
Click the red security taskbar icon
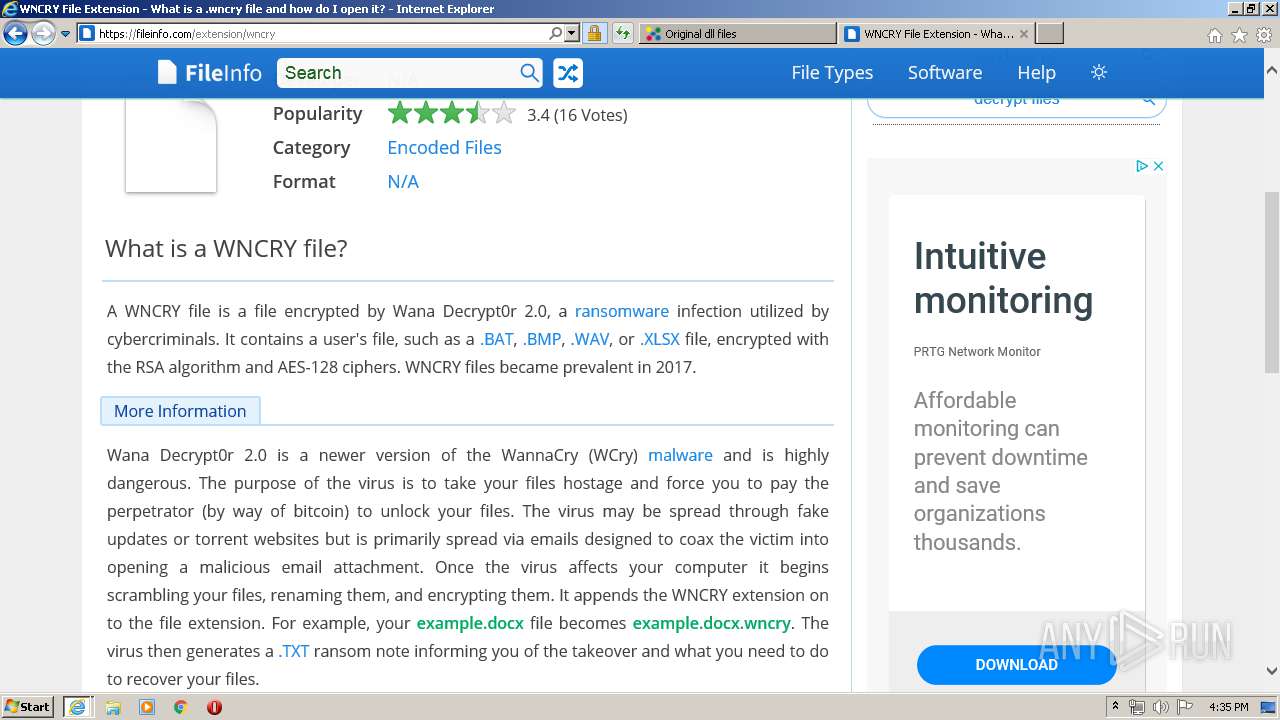(x=214, y=707)
